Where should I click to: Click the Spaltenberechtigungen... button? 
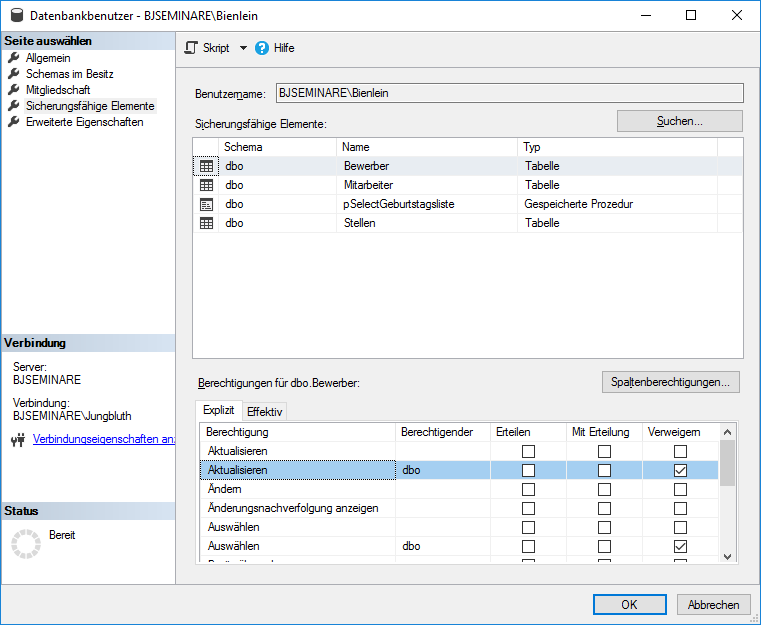tap(670, 382)
